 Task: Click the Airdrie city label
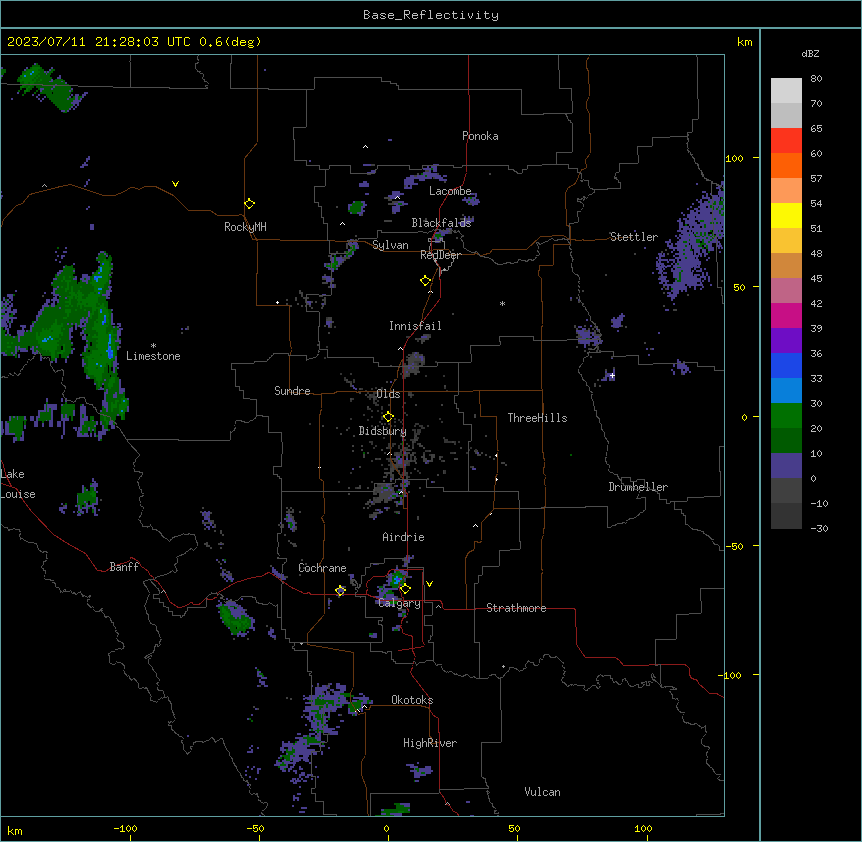403,537
